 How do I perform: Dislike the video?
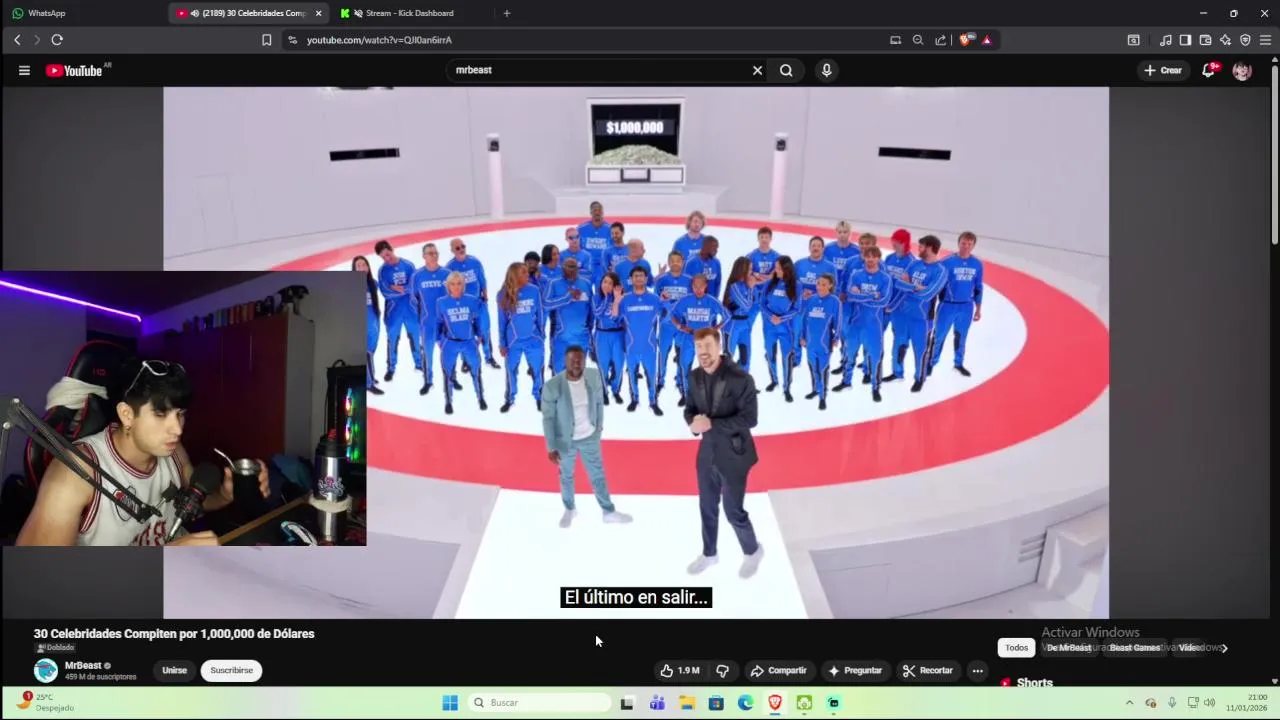(722, 670)
